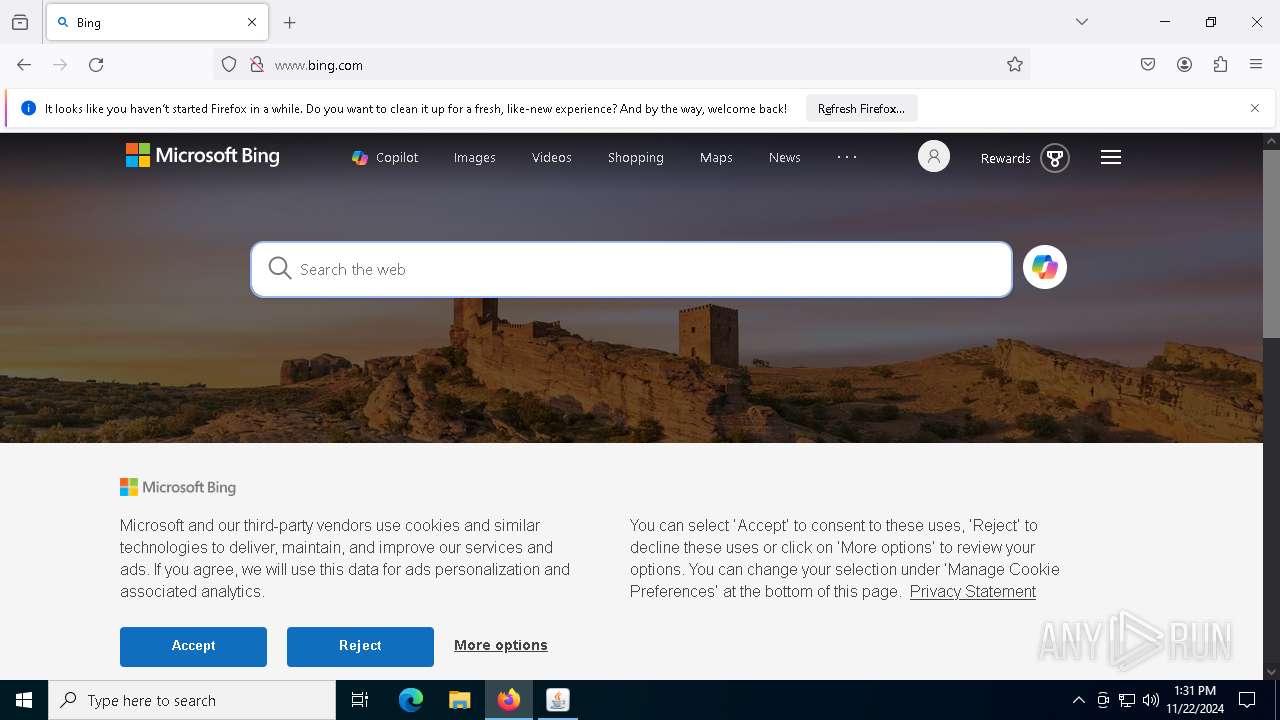The height and width of the screenshot is (720, 1280).
Task: Open the Privacy Statement link
Action: (x=973, y=591)
